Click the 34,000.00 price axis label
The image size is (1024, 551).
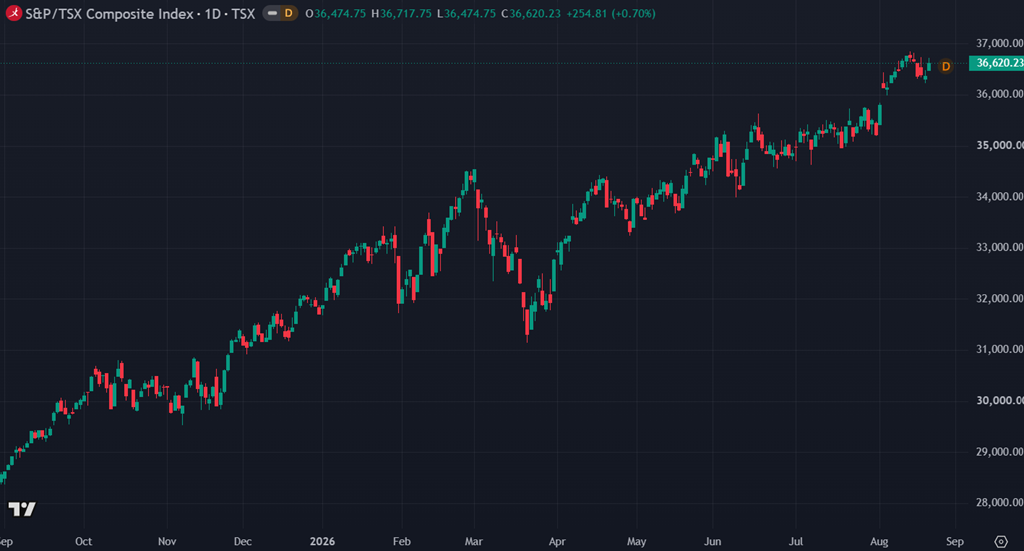pos(999,196)
